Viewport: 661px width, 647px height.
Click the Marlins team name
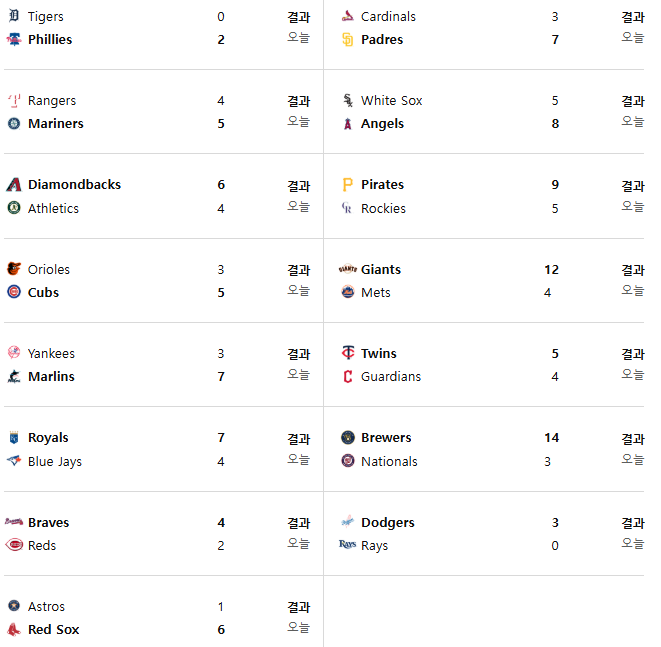(x=51, y=376)
